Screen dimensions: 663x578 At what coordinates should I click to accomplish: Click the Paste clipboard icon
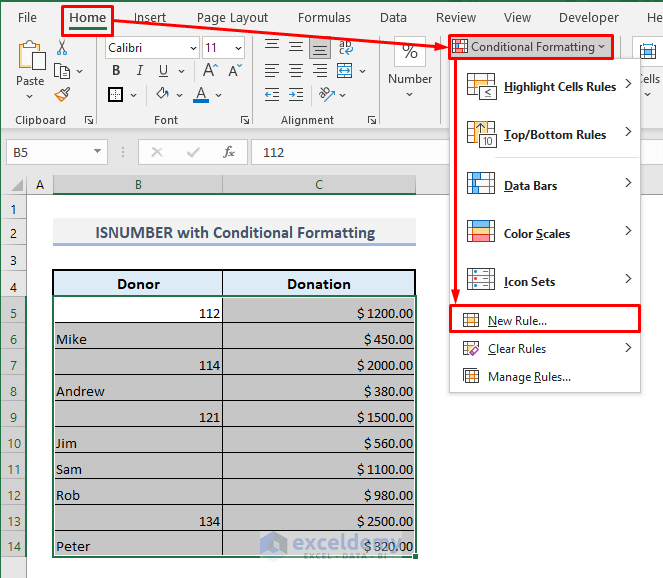coord(31,55)
